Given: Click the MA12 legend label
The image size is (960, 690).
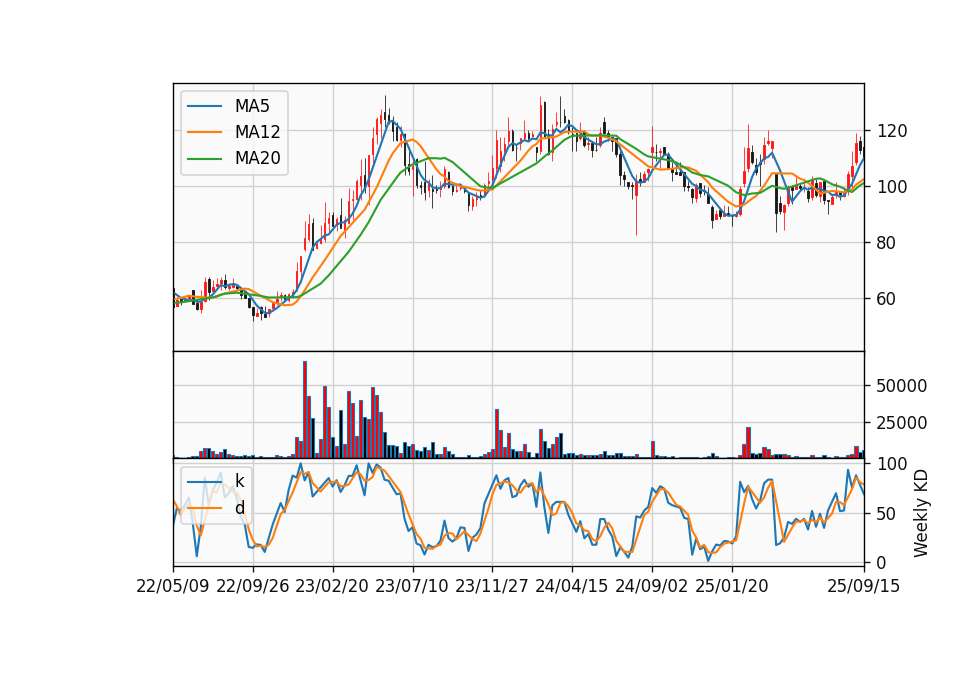Looking at the screenshot, I should tap(257, 132).
